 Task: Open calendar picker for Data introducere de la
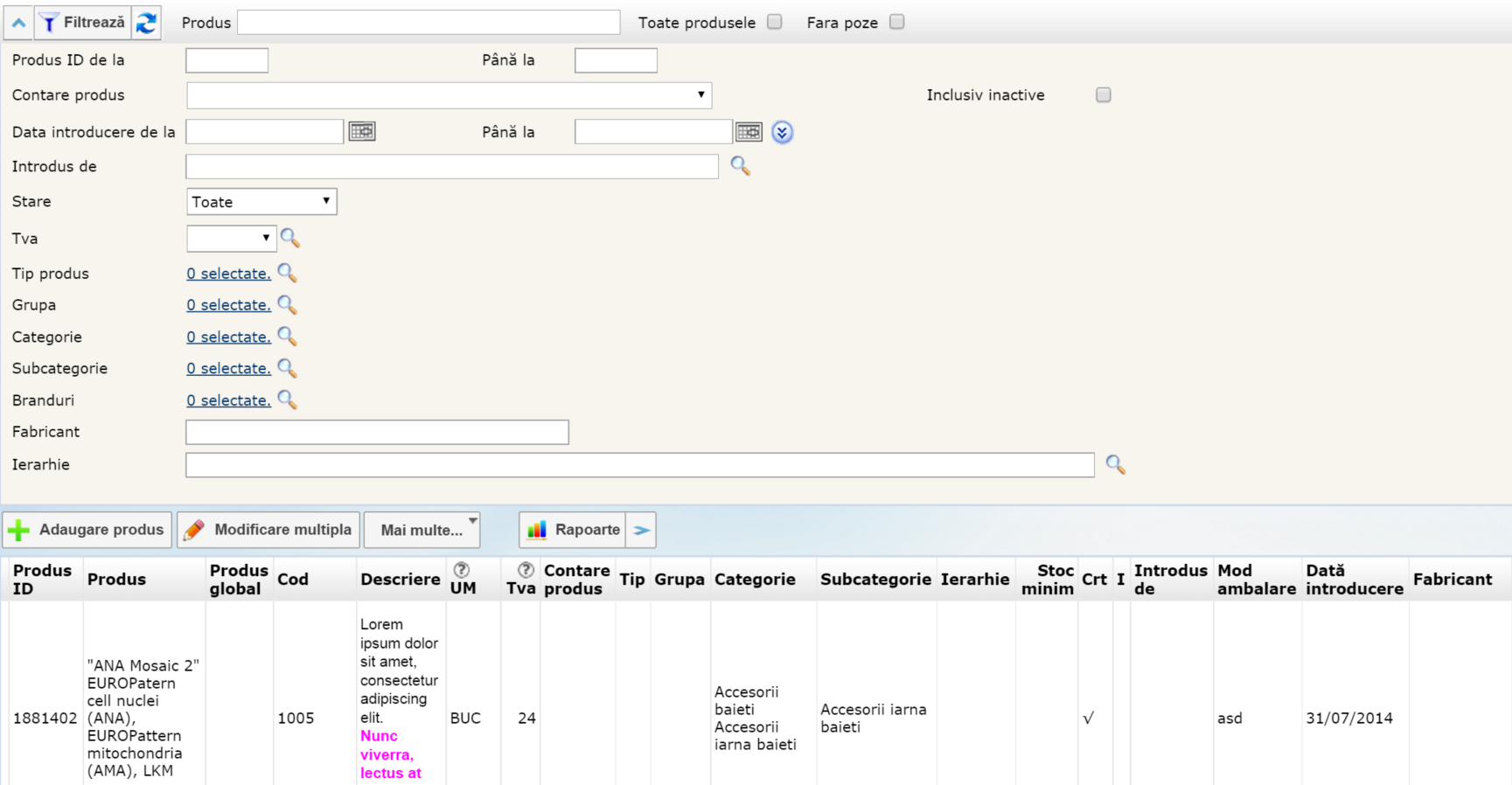[362, 131]
